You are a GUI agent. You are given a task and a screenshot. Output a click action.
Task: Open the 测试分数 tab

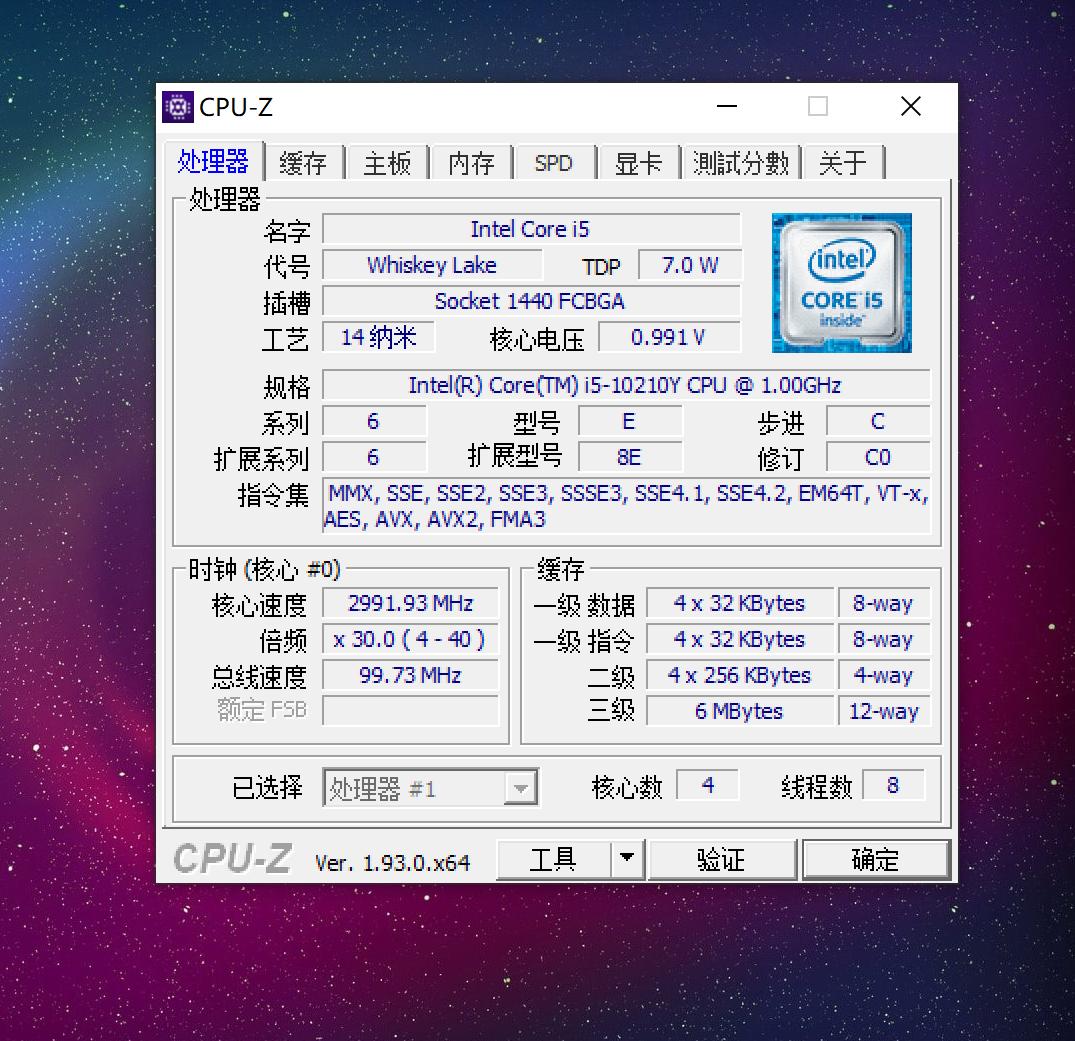[x=741, y=162]
